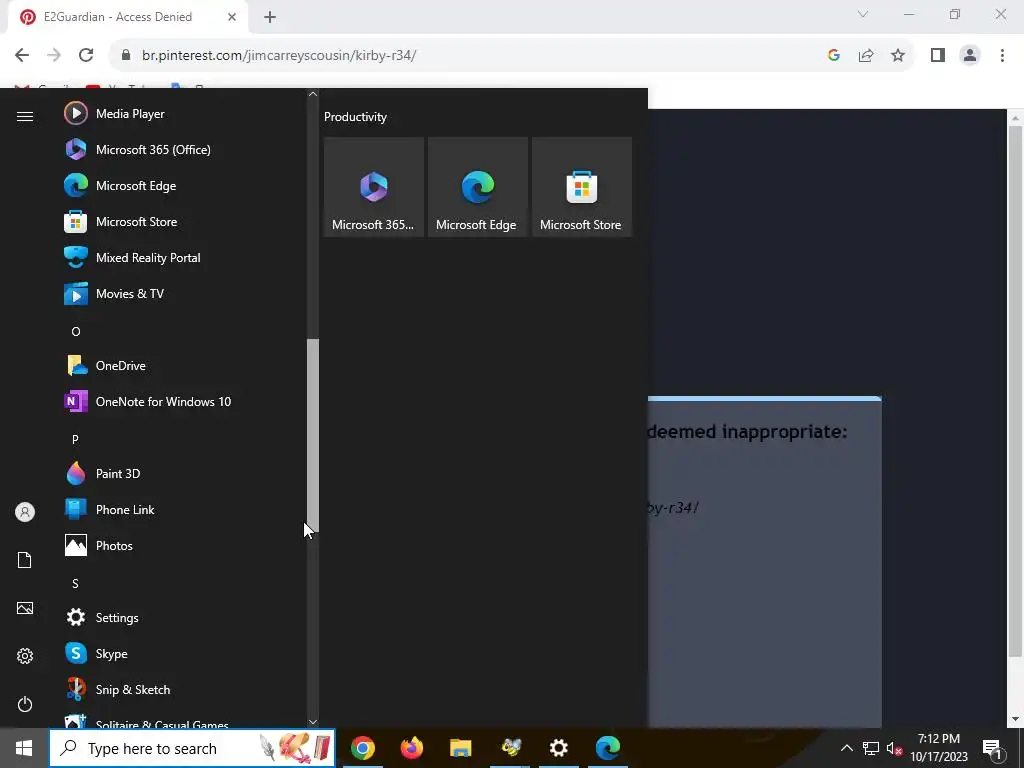This screenshot has height=768, width=1024.
Task: Go back in Chrome
Action: 22,56
